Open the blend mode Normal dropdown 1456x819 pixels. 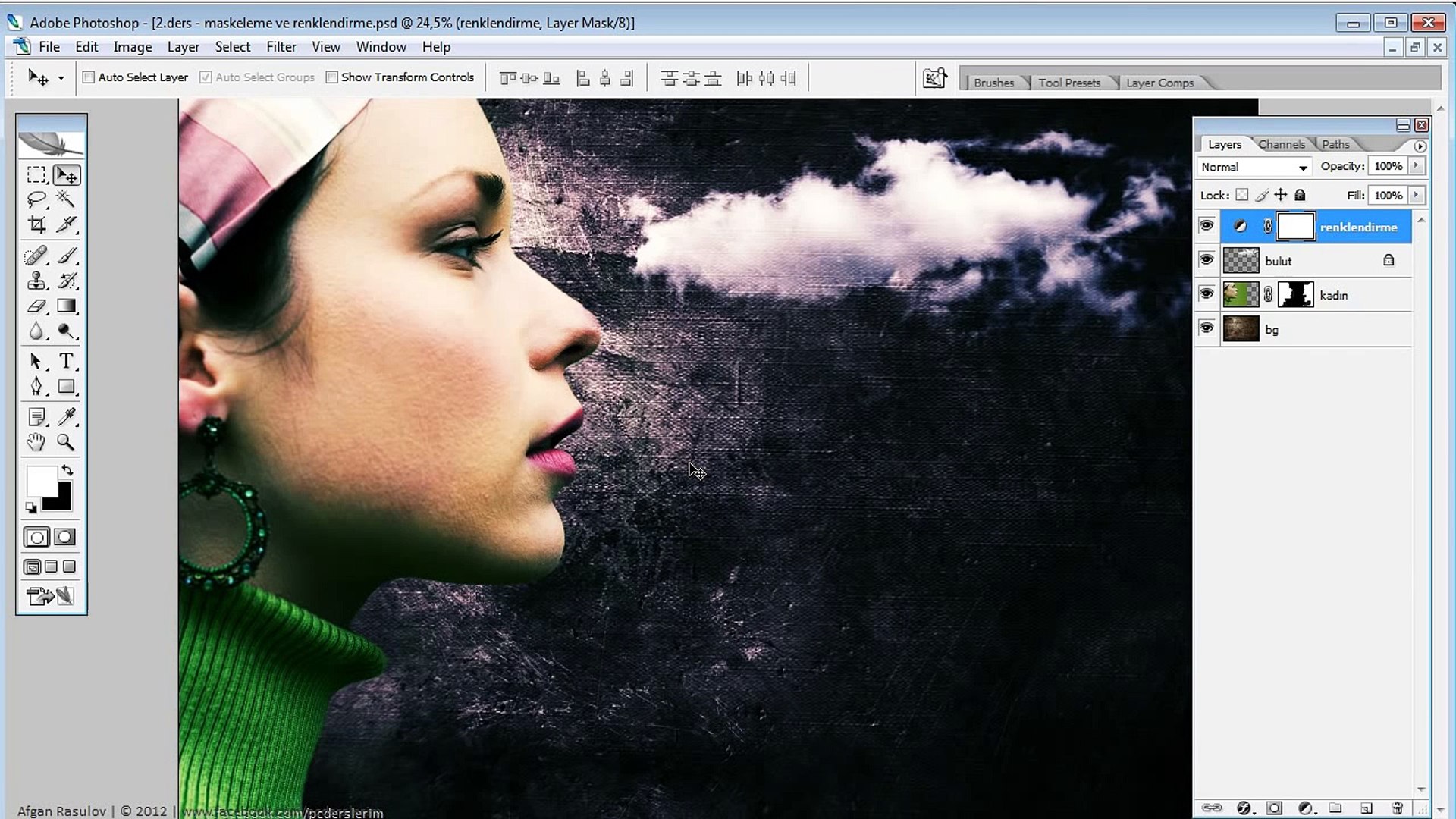(1254, 167)
